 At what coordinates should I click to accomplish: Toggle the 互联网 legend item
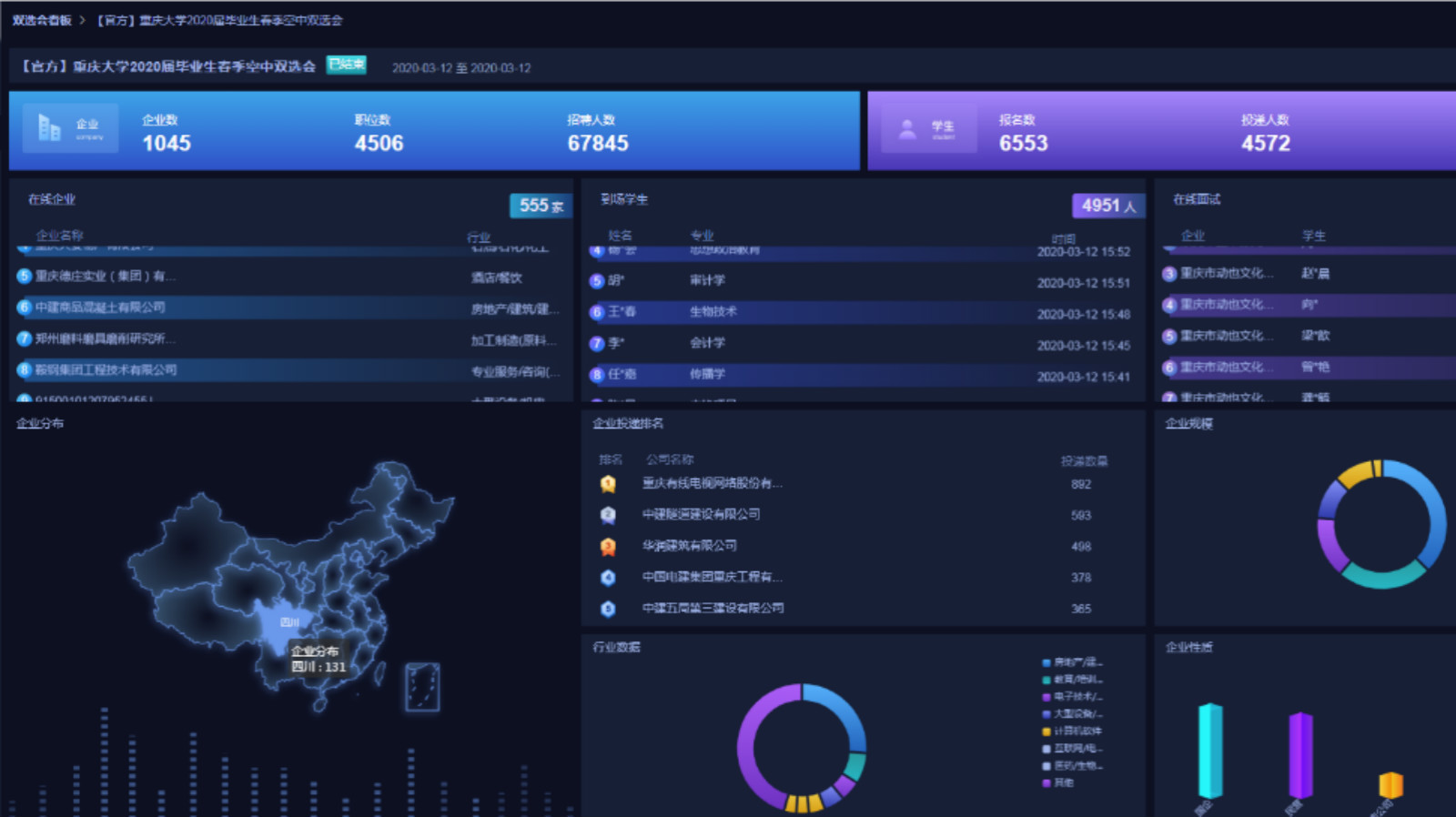[x=1073, y=748]
